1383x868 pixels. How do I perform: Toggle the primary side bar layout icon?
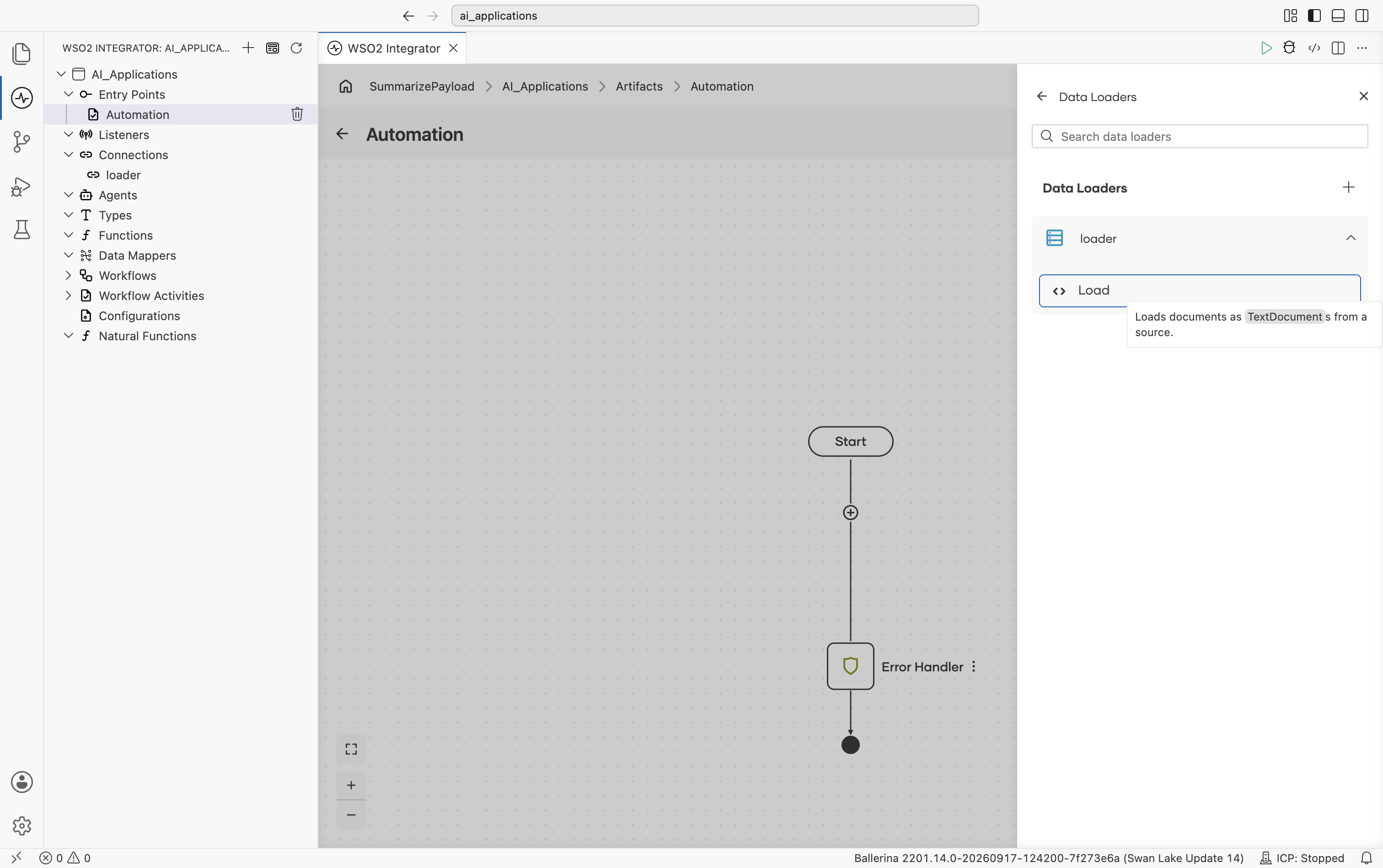click(1314, 16)
